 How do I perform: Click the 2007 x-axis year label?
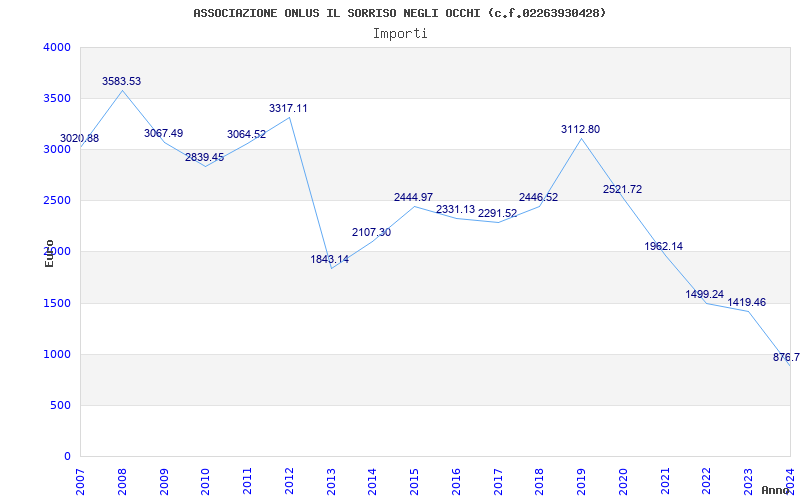[x=80, y=481]
